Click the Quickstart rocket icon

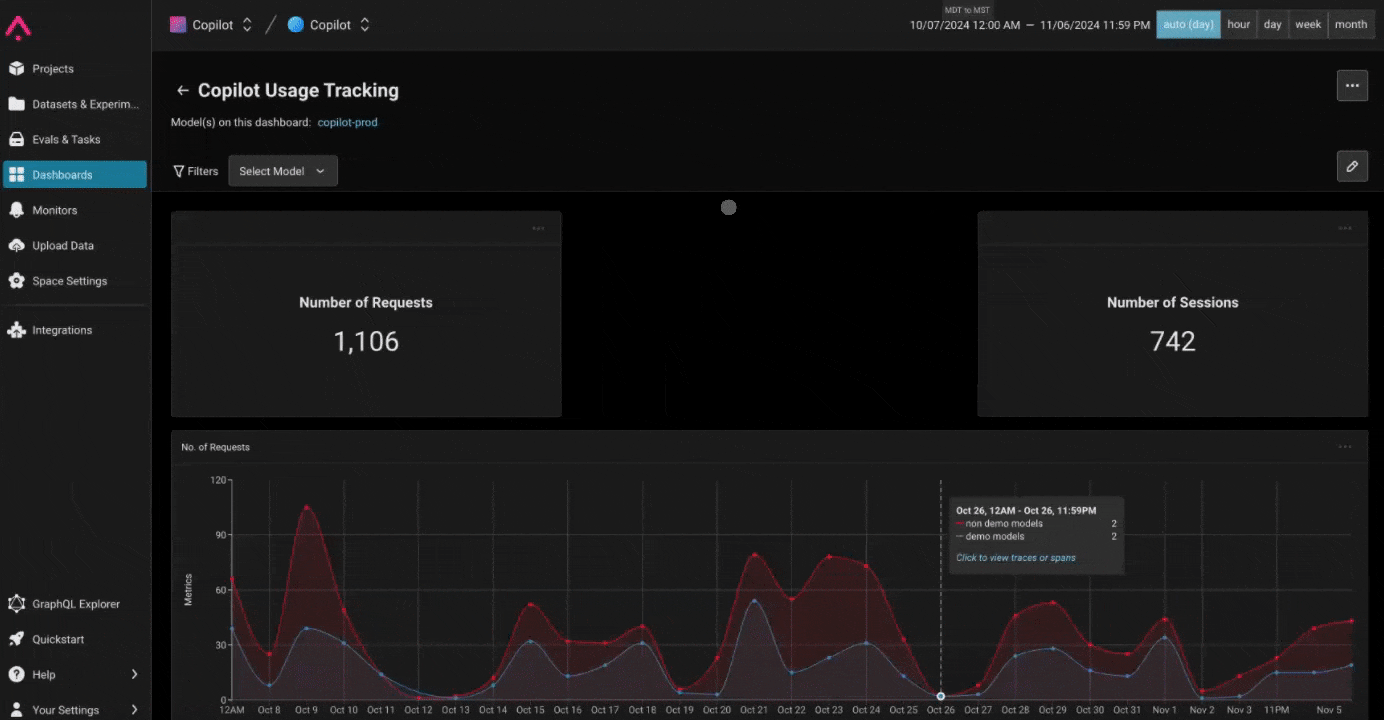pos(16,639)
